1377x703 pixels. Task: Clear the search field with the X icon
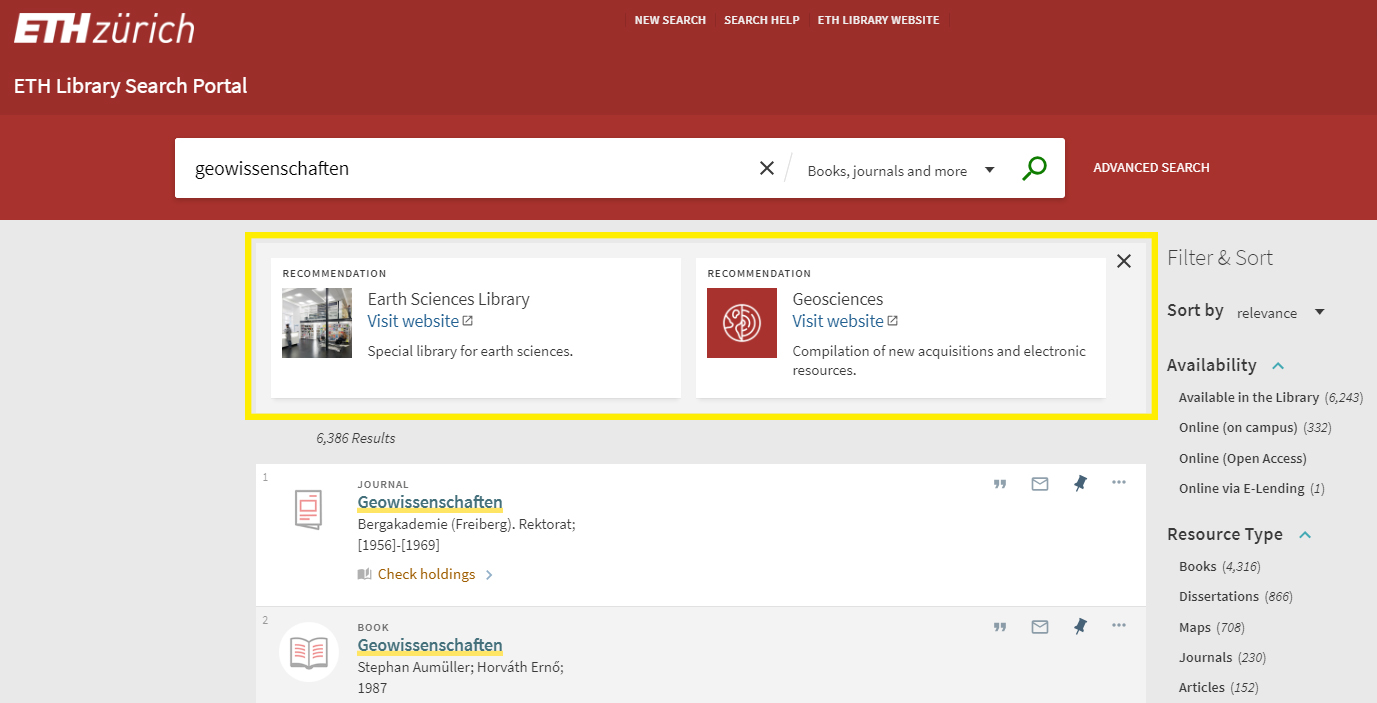click(767, 168)
